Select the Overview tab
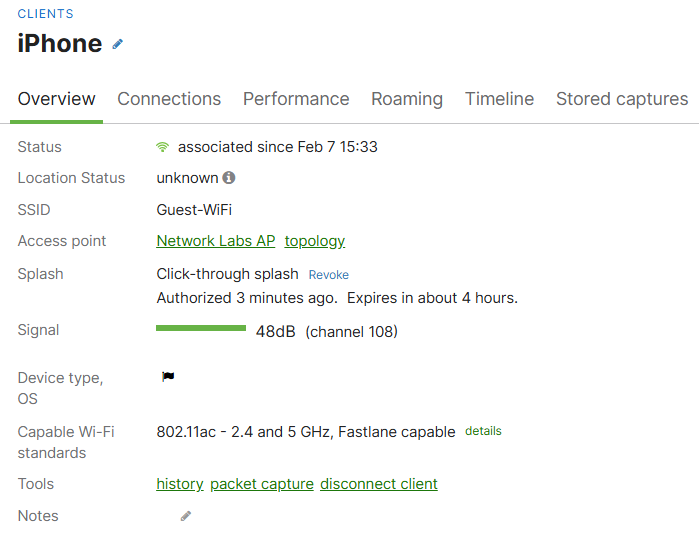The width and height of the screenshot is (699, 535). [x=57, y=99]
